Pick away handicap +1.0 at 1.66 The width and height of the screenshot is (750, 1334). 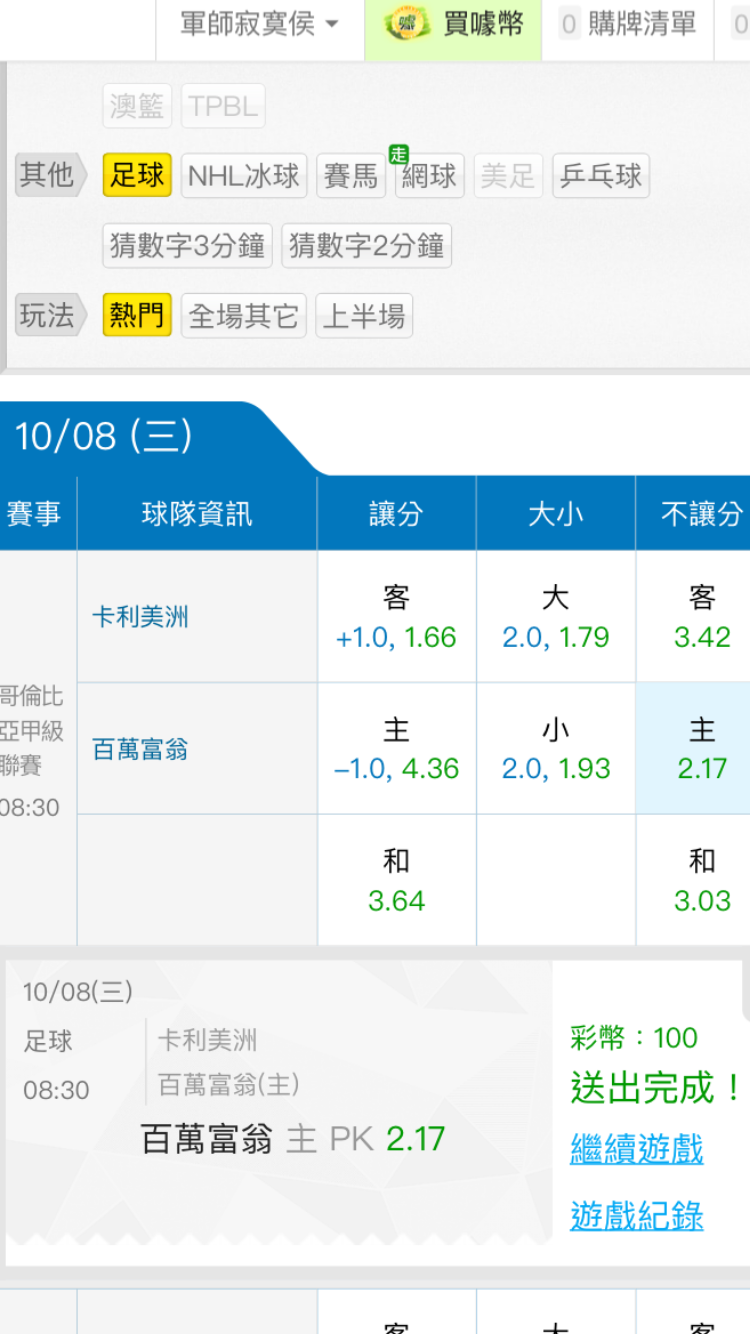coord(396,617)
